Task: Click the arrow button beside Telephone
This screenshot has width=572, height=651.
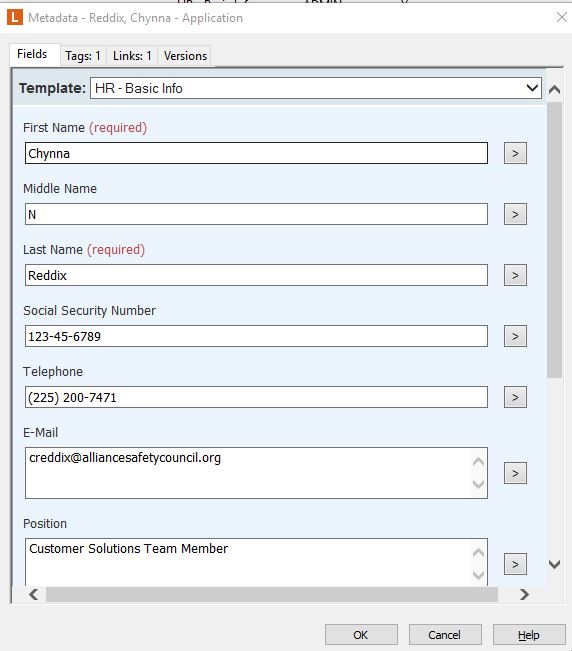Action: coord(515,397)
